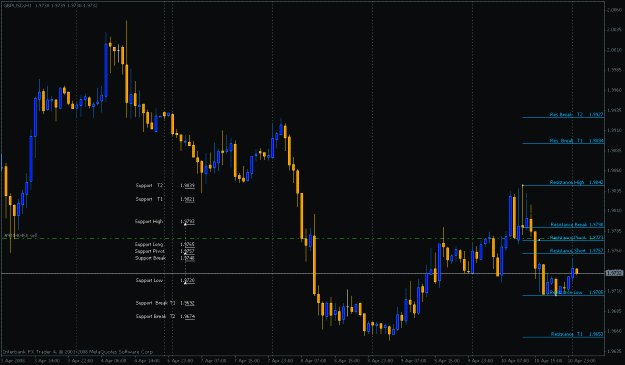
Task: Click the 'Resistance High' label
Action: [x=567, y=182]
